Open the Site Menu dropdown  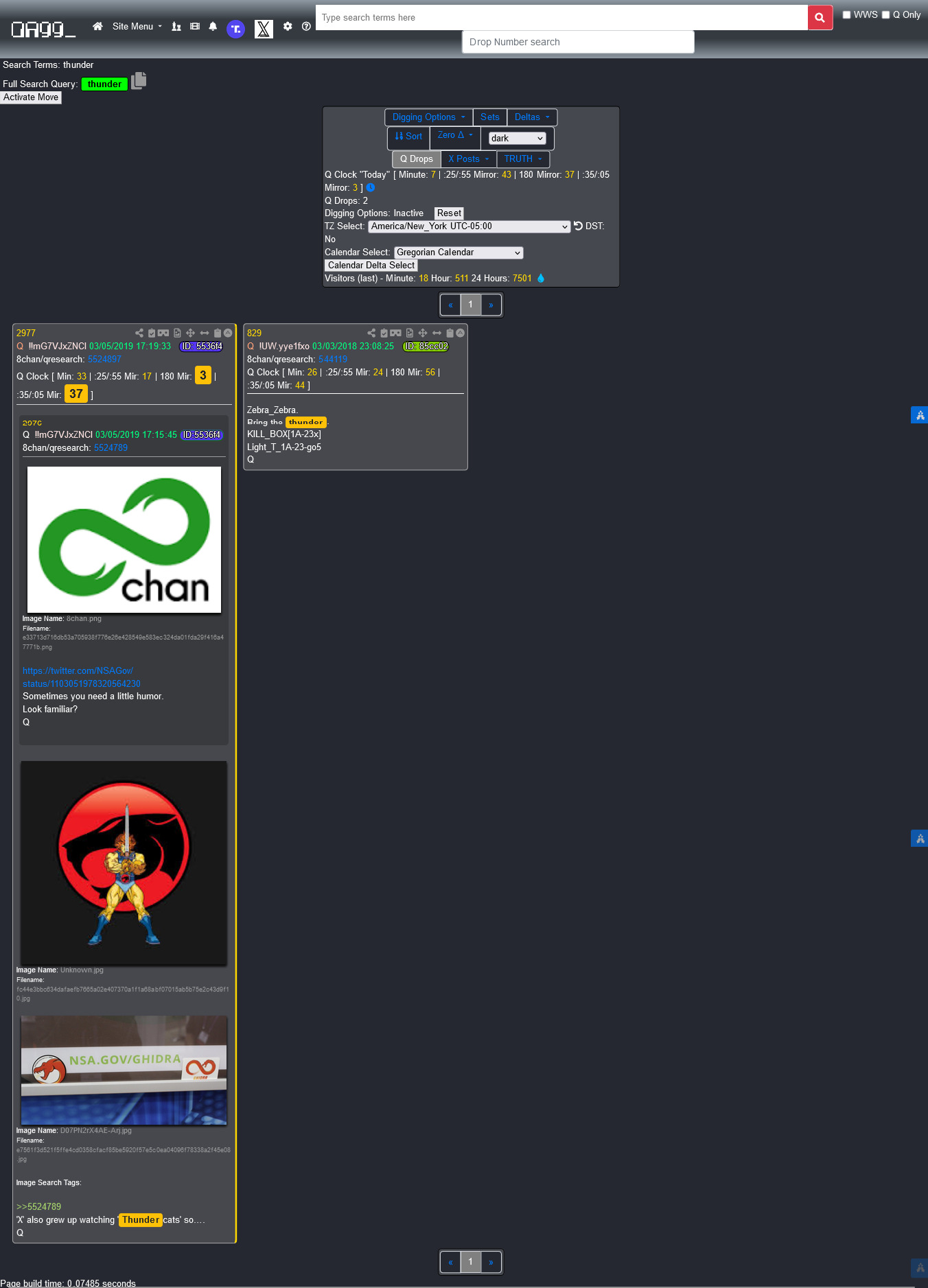pyautogui.click(x=137, y=26)
